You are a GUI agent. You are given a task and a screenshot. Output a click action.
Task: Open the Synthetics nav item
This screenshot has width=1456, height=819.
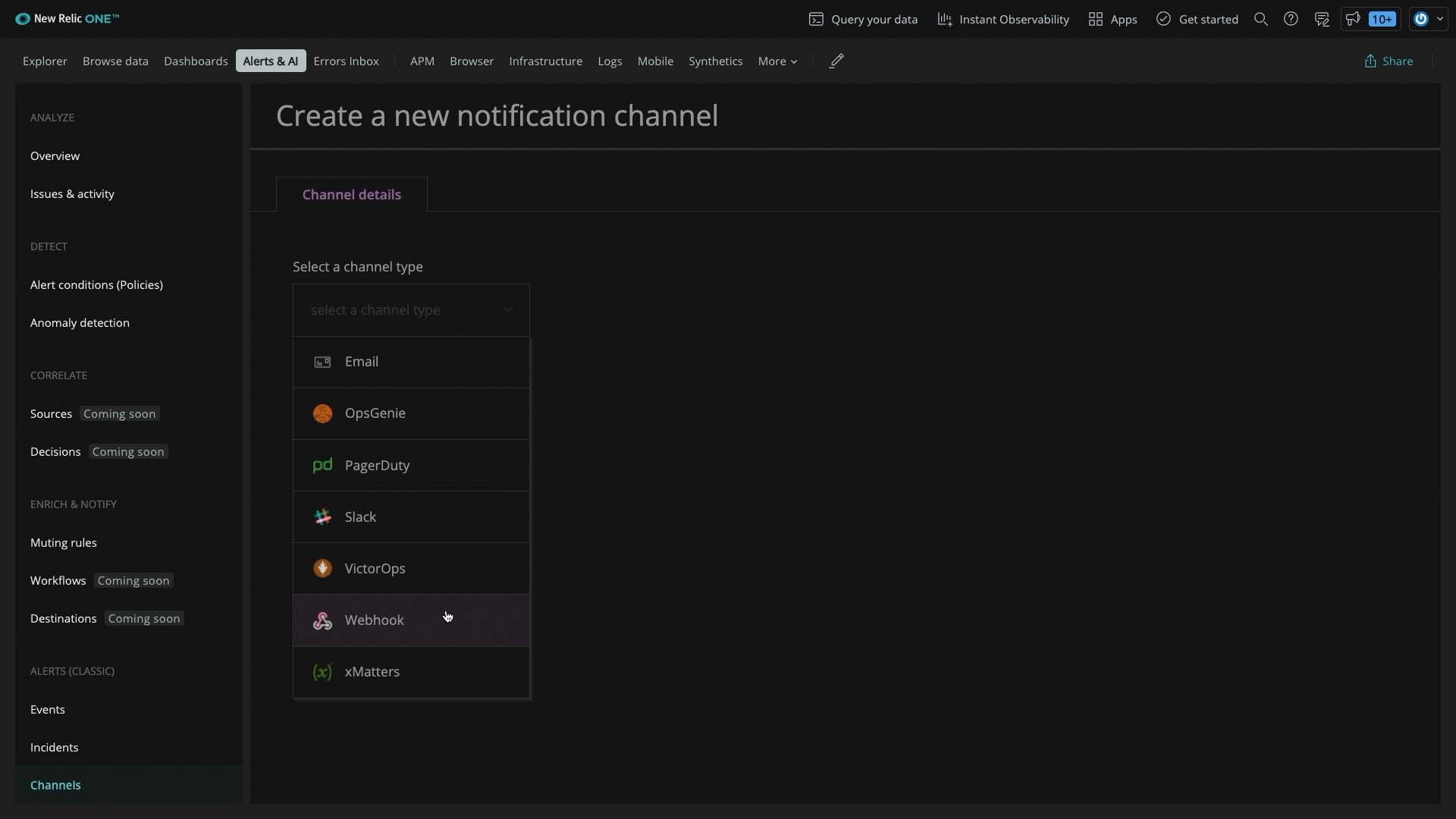pos(716,61)
